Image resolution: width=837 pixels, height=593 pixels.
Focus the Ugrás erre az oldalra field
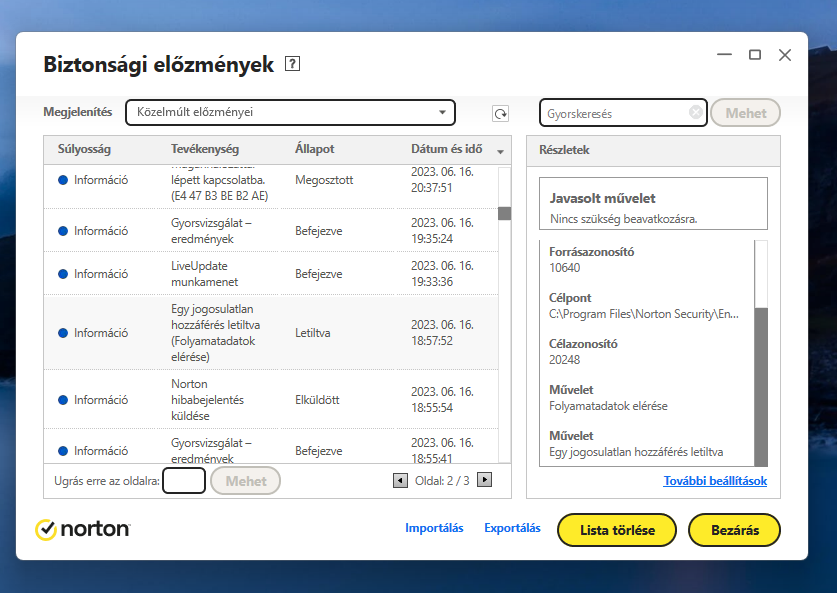click(184, 480)
